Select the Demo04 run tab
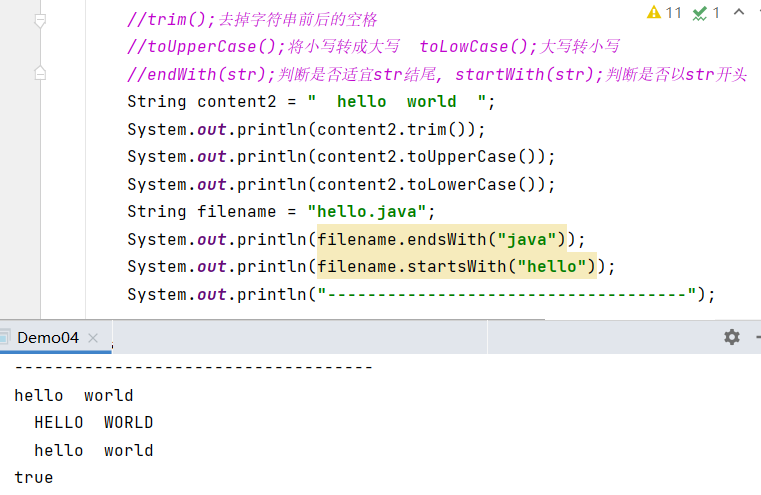This screenshot has width=761, height=495. [x=47, y=338]
